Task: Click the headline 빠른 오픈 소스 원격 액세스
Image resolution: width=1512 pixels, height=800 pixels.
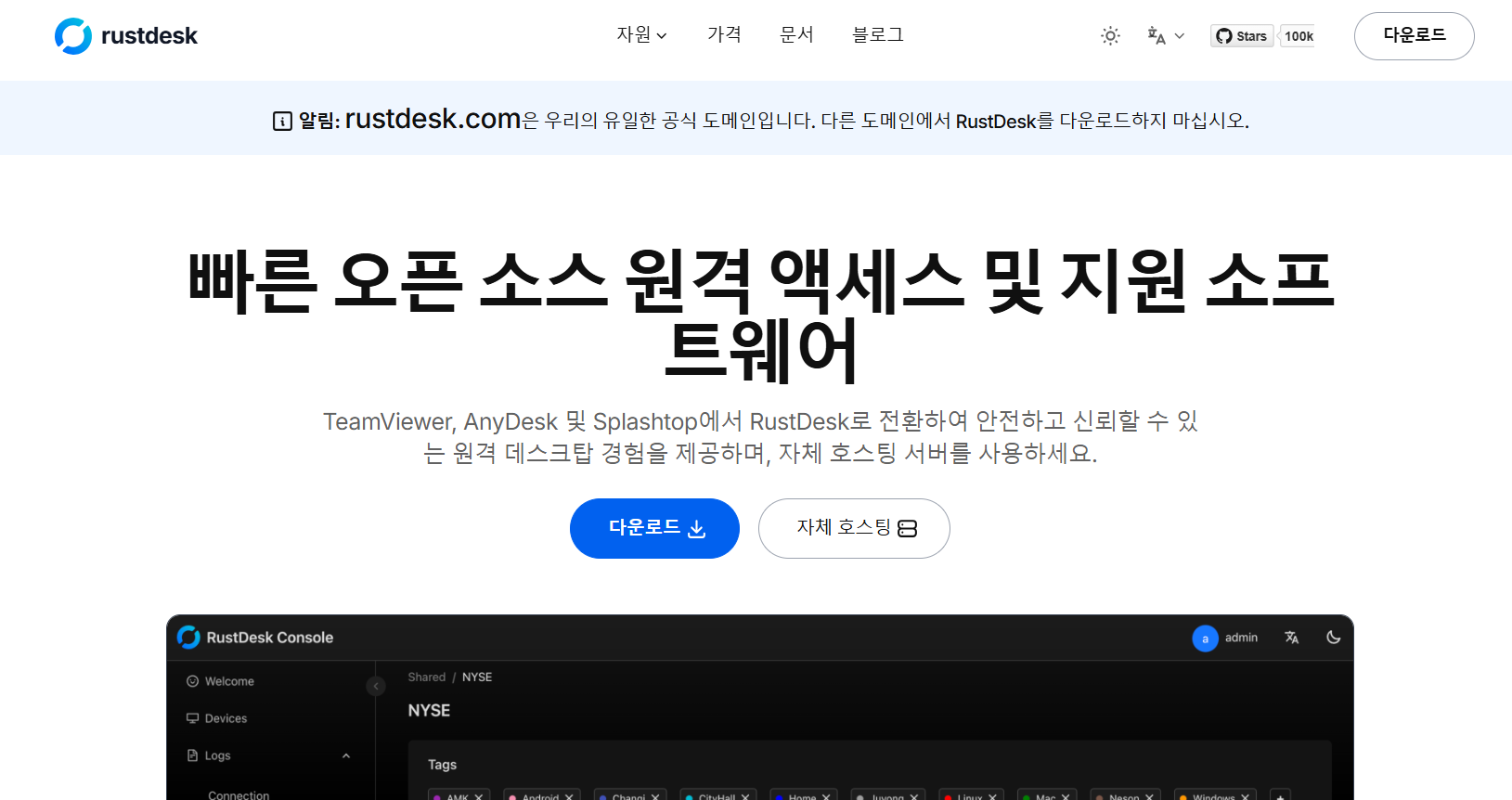Action: coord(761,316)
